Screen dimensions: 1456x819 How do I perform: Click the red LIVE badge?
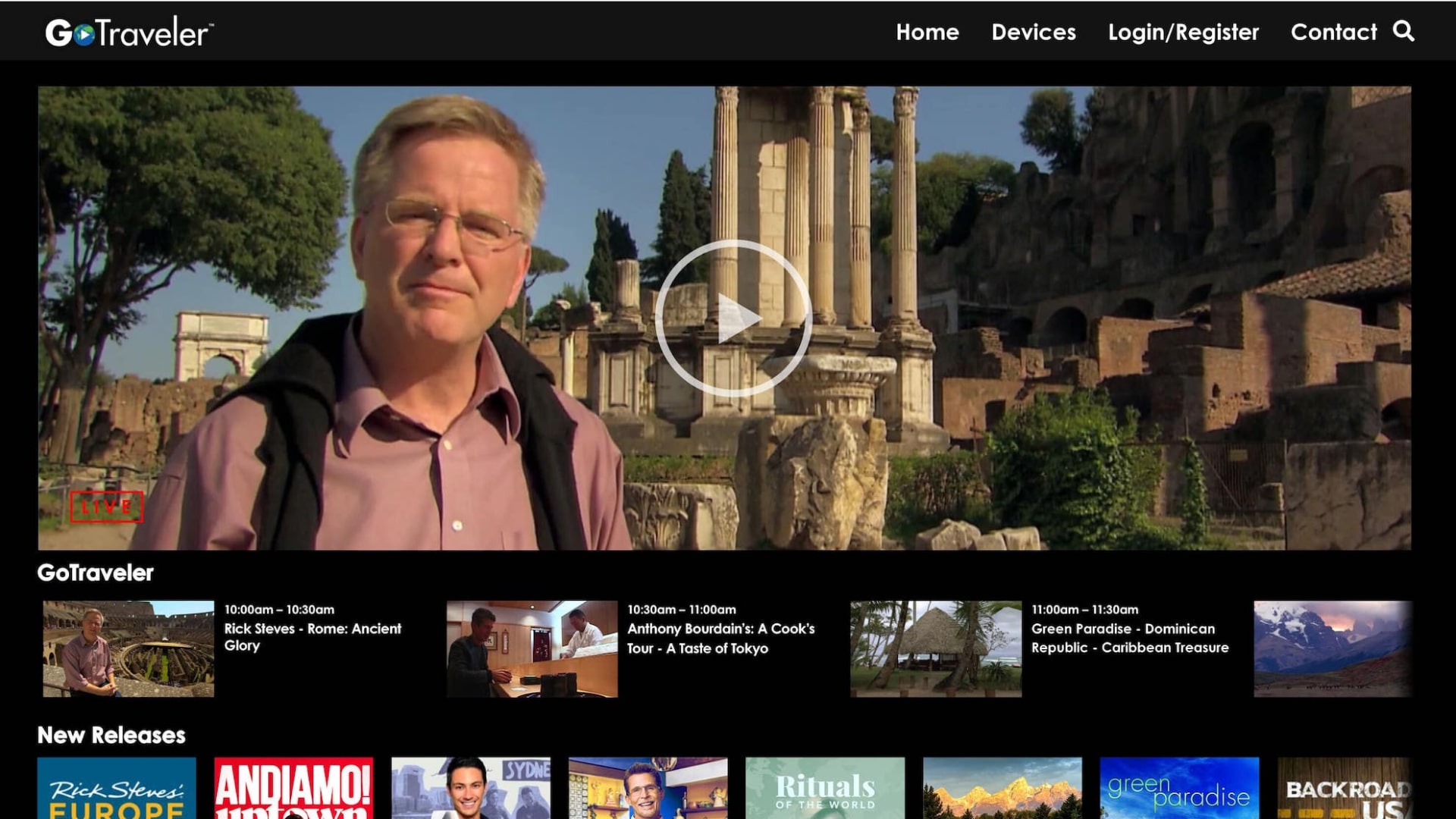106,507
